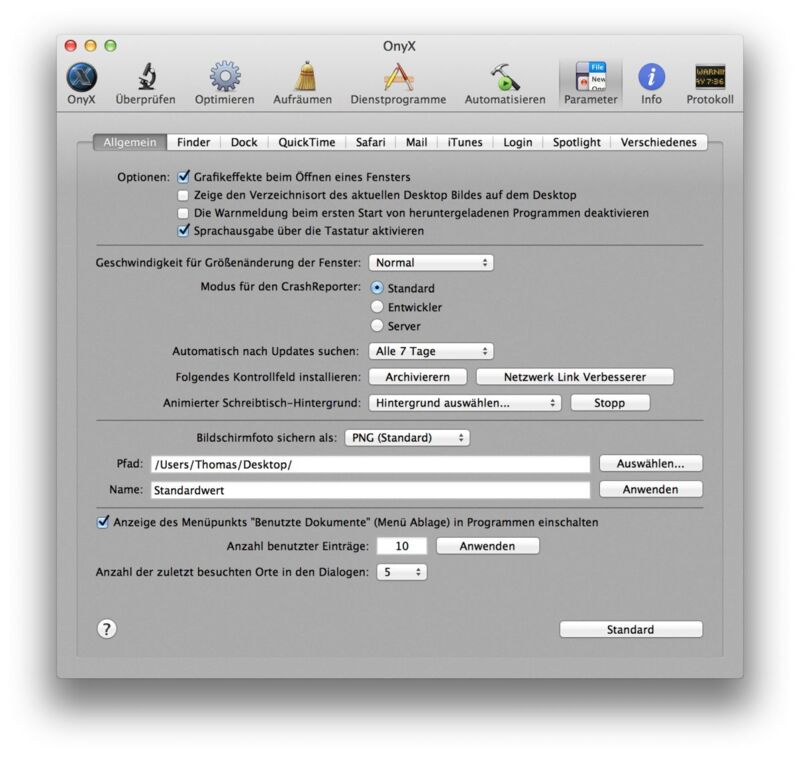Image resolution: width=800 pixels, height=757 pixels.
Task: Select the Optimieren gear icon
Action: [224, 77]
